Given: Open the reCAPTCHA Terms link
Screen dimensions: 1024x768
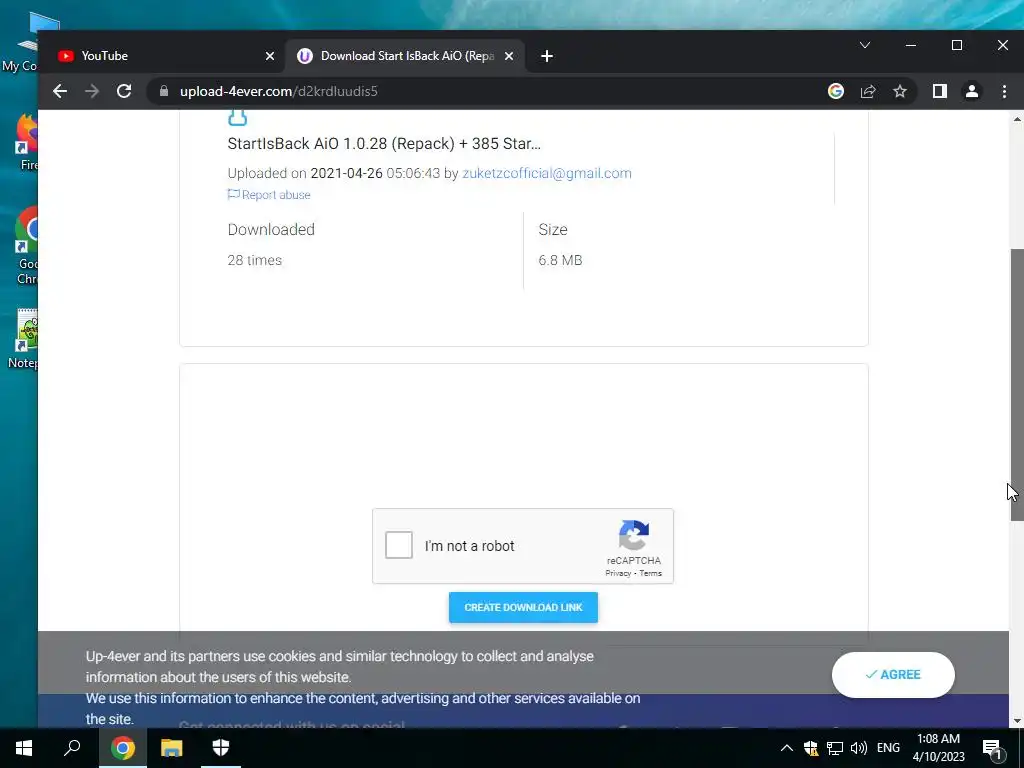Looking at the screenshot, I should click(650, 573).
